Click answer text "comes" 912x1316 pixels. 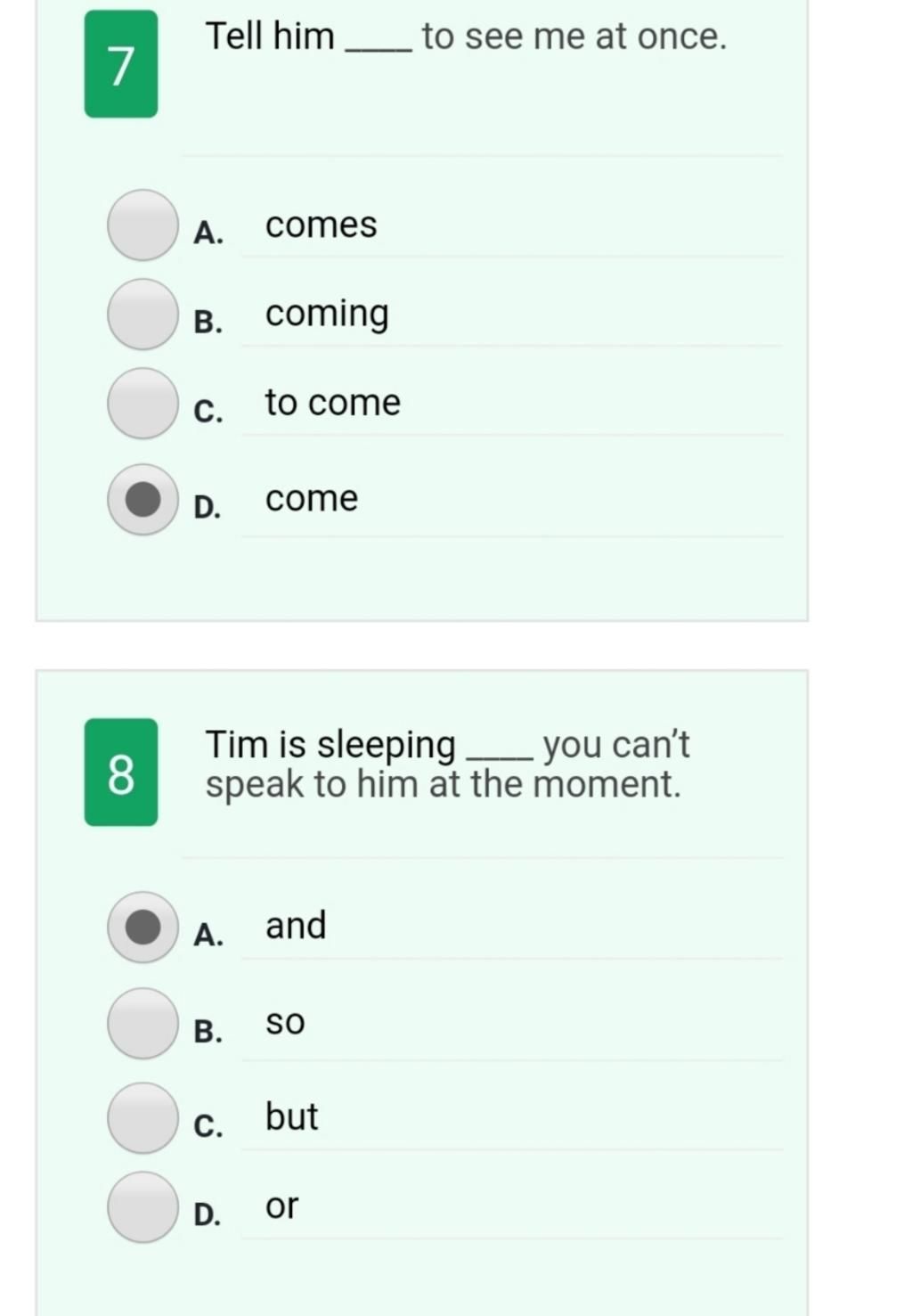click(x=321, y=225)
